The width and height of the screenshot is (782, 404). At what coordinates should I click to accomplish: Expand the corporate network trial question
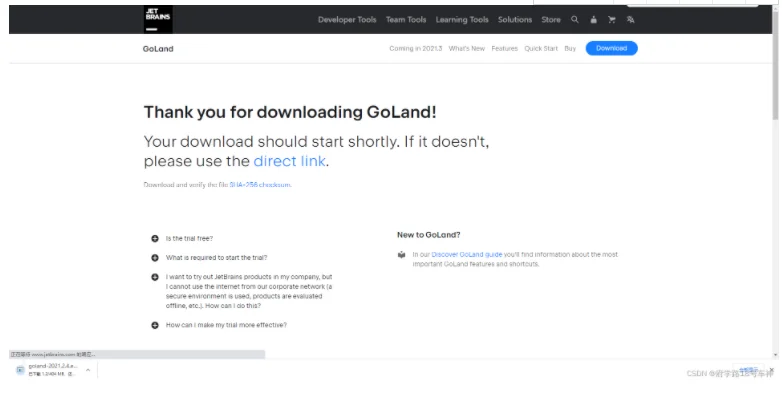coord(155,277)
